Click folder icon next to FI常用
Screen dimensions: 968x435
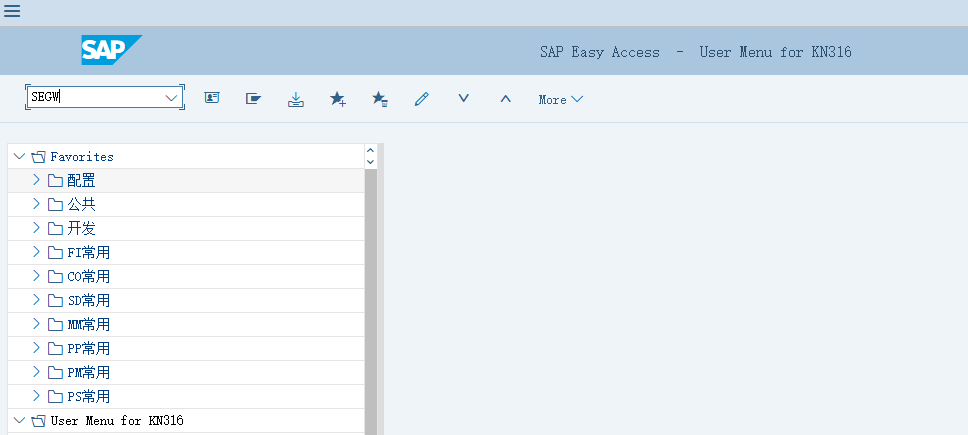click(x=56, y=253)
